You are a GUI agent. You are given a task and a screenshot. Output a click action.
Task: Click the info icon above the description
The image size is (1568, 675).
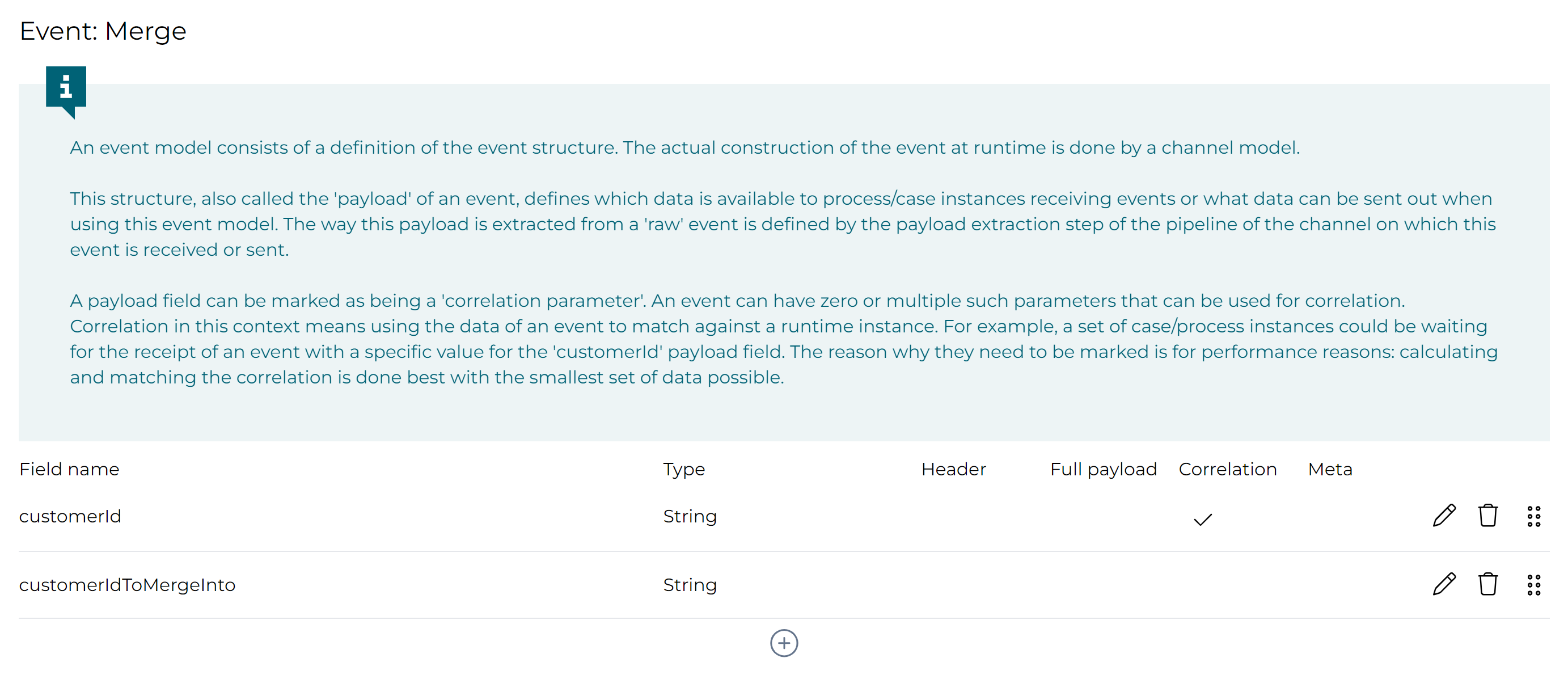coord(66,88)
